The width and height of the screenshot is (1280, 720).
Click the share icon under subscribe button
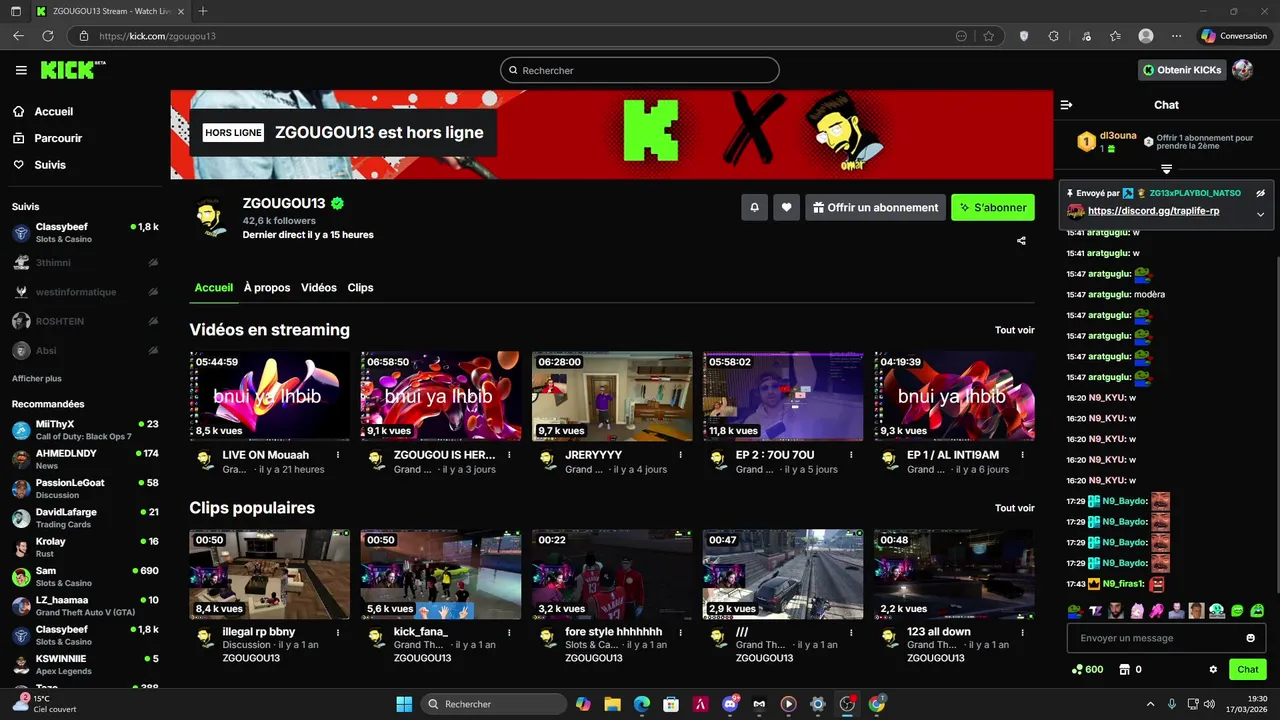click(x=1021, y=241)
